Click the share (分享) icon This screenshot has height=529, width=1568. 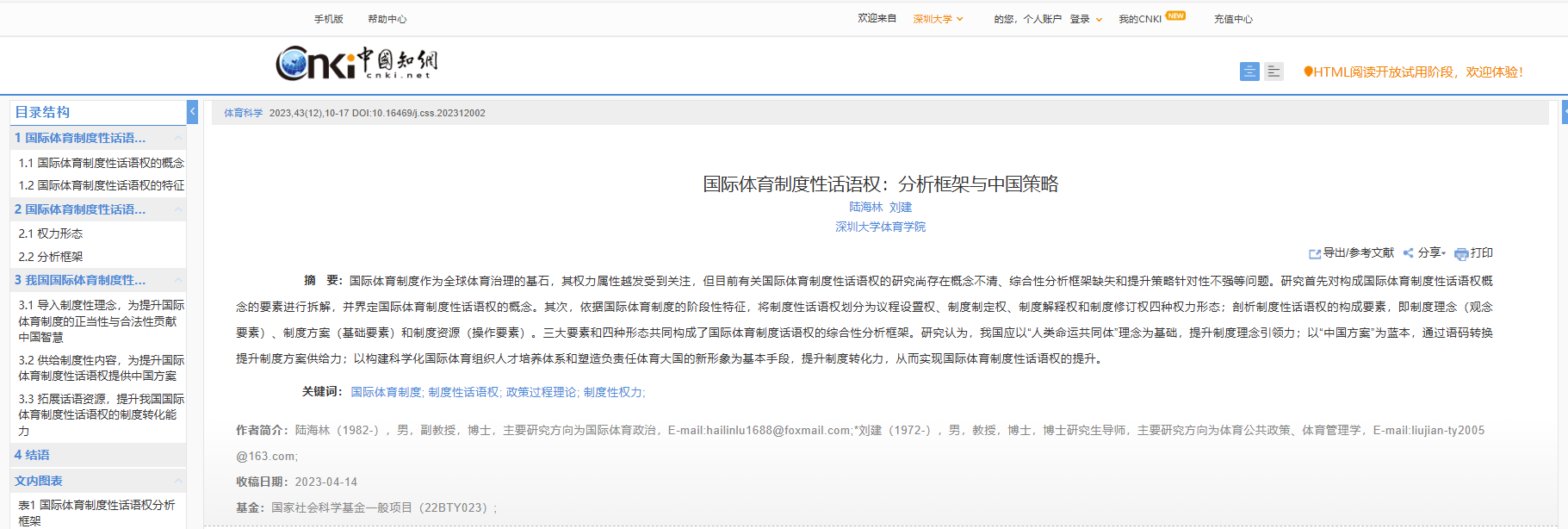[x=1409, y=253]
